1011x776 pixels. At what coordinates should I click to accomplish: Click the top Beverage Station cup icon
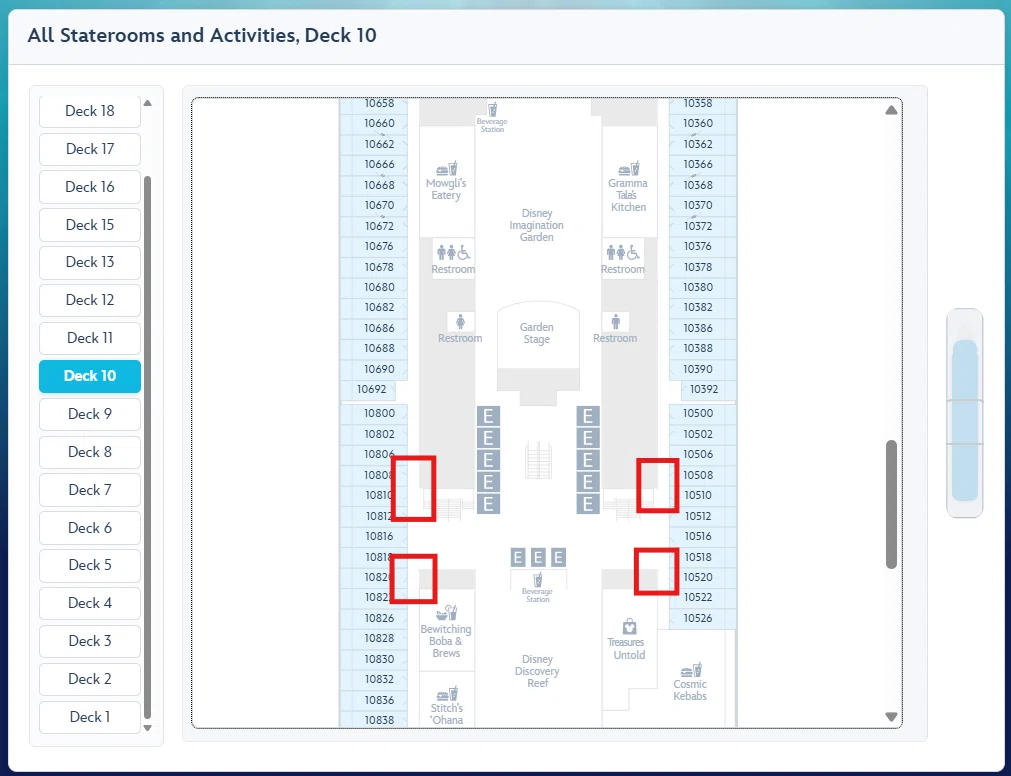pyautogui.click(x=493, y=109)
